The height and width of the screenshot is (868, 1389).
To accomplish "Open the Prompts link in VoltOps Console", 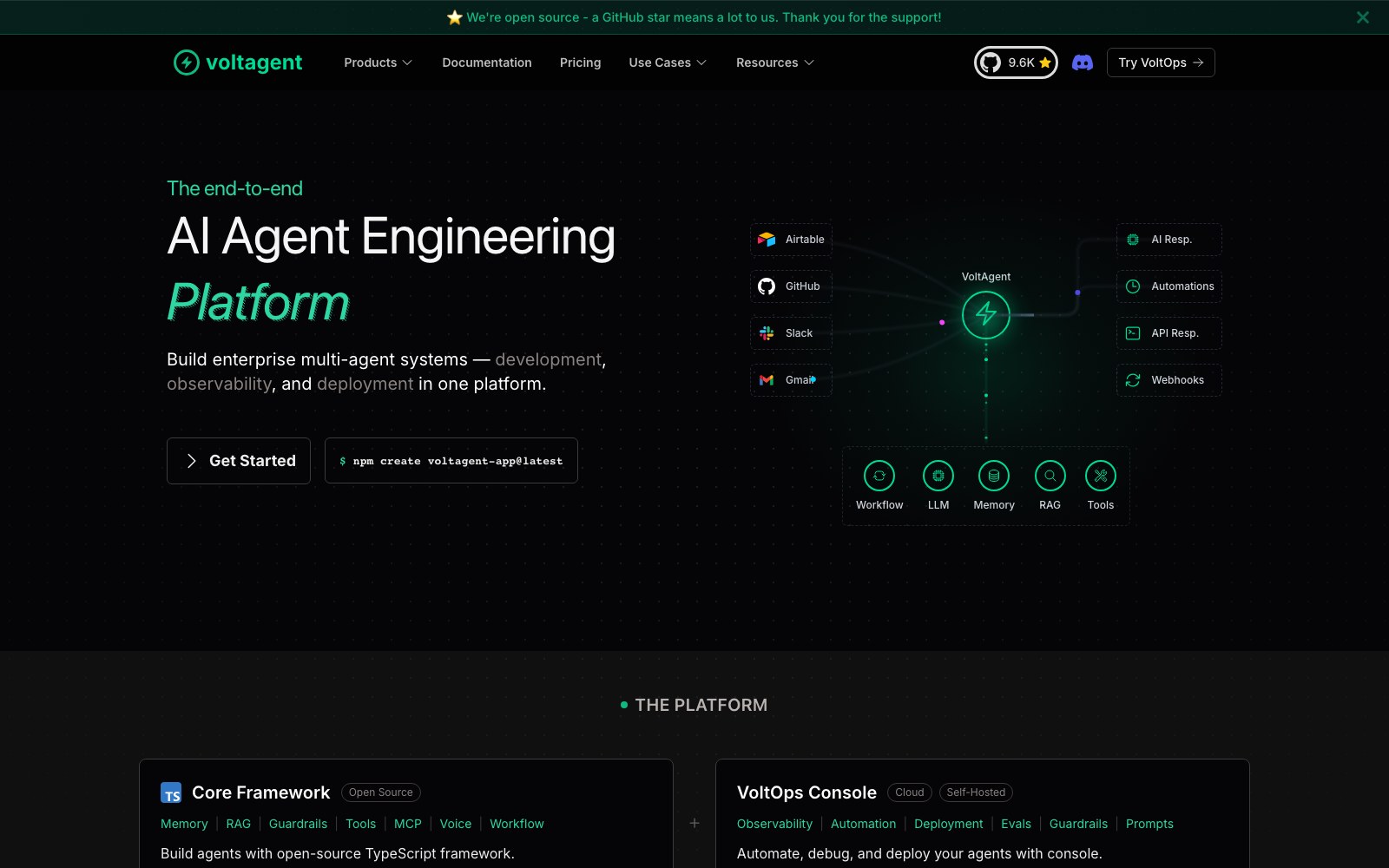I will 1149,824.
